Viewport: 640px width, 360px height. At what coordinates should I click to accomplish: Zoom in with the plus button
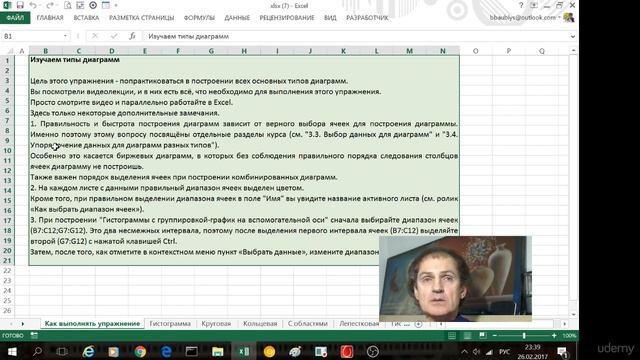554,336
